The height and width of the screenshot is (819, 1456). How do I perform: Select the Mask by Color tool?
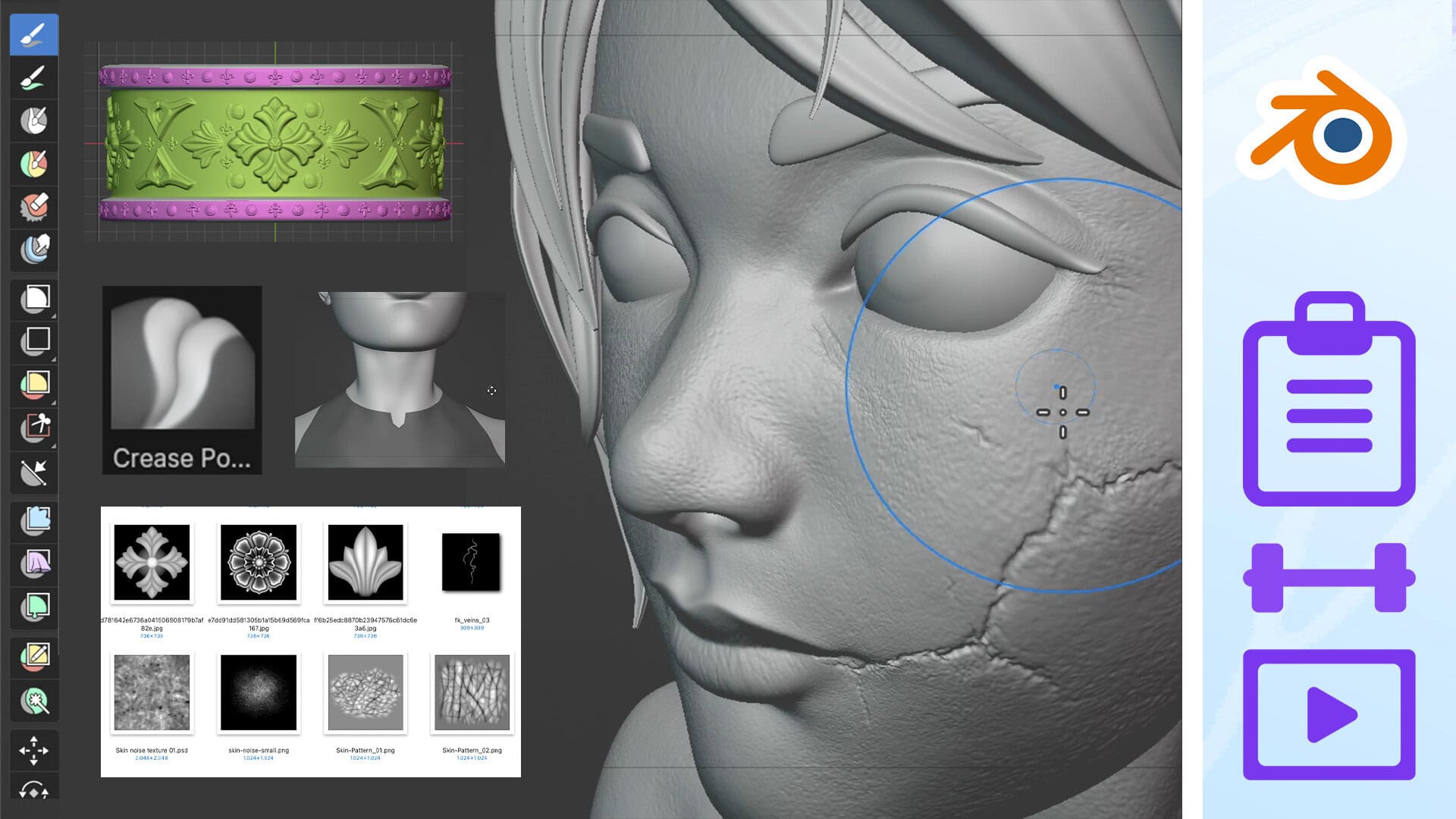point(34,700)
